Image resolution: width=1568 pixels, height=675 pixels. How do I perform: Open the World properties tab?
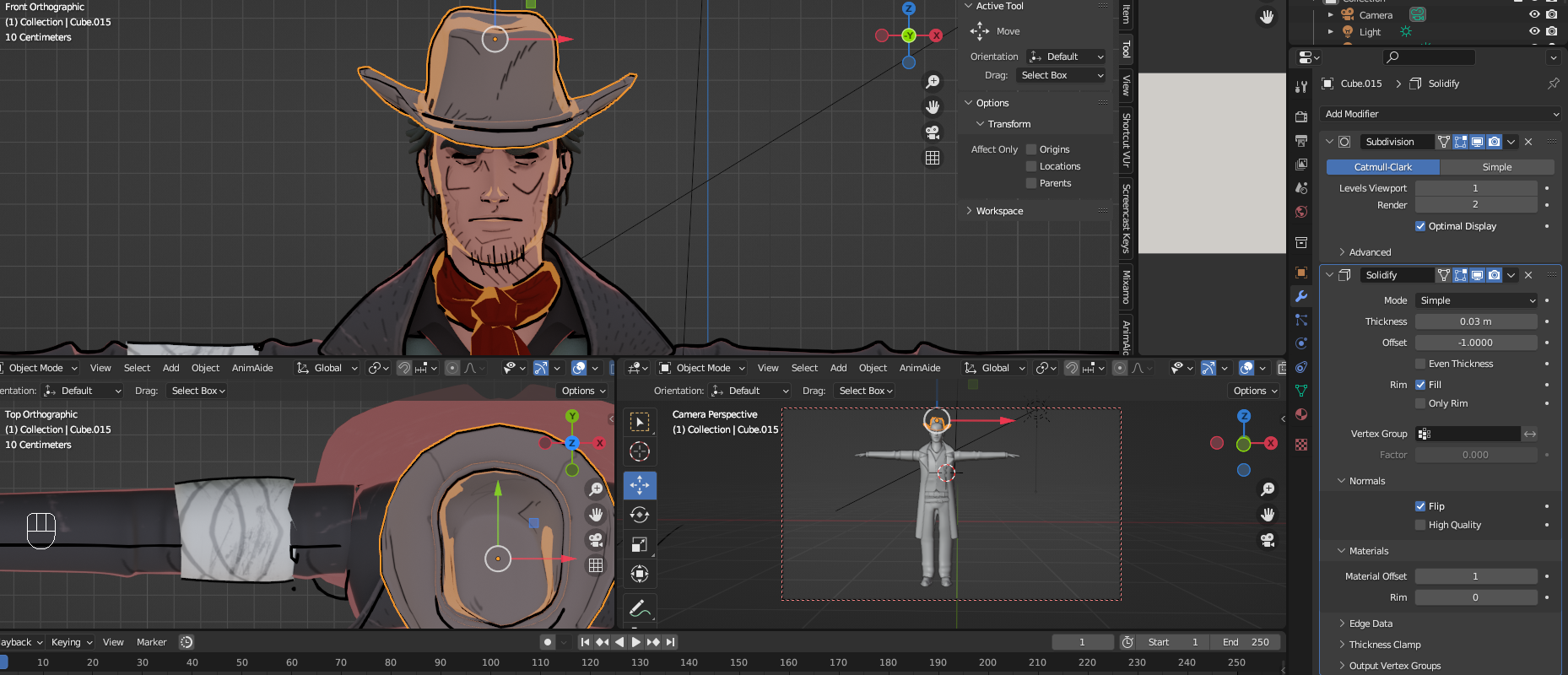(1301, 212)
